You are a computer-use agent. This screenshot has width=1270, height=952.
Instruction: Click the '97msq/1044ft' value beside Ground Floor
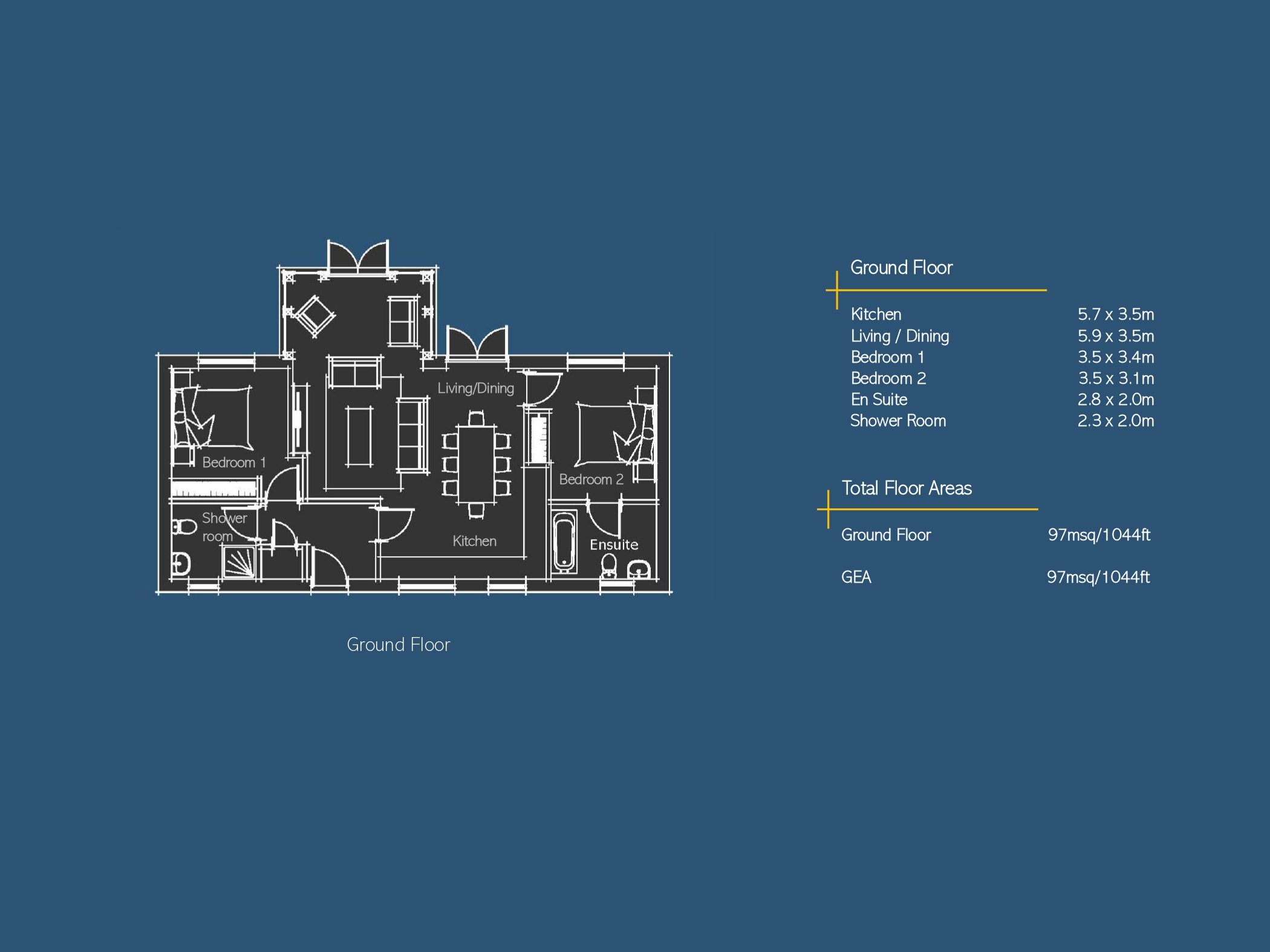click(x=1099, y=535)
